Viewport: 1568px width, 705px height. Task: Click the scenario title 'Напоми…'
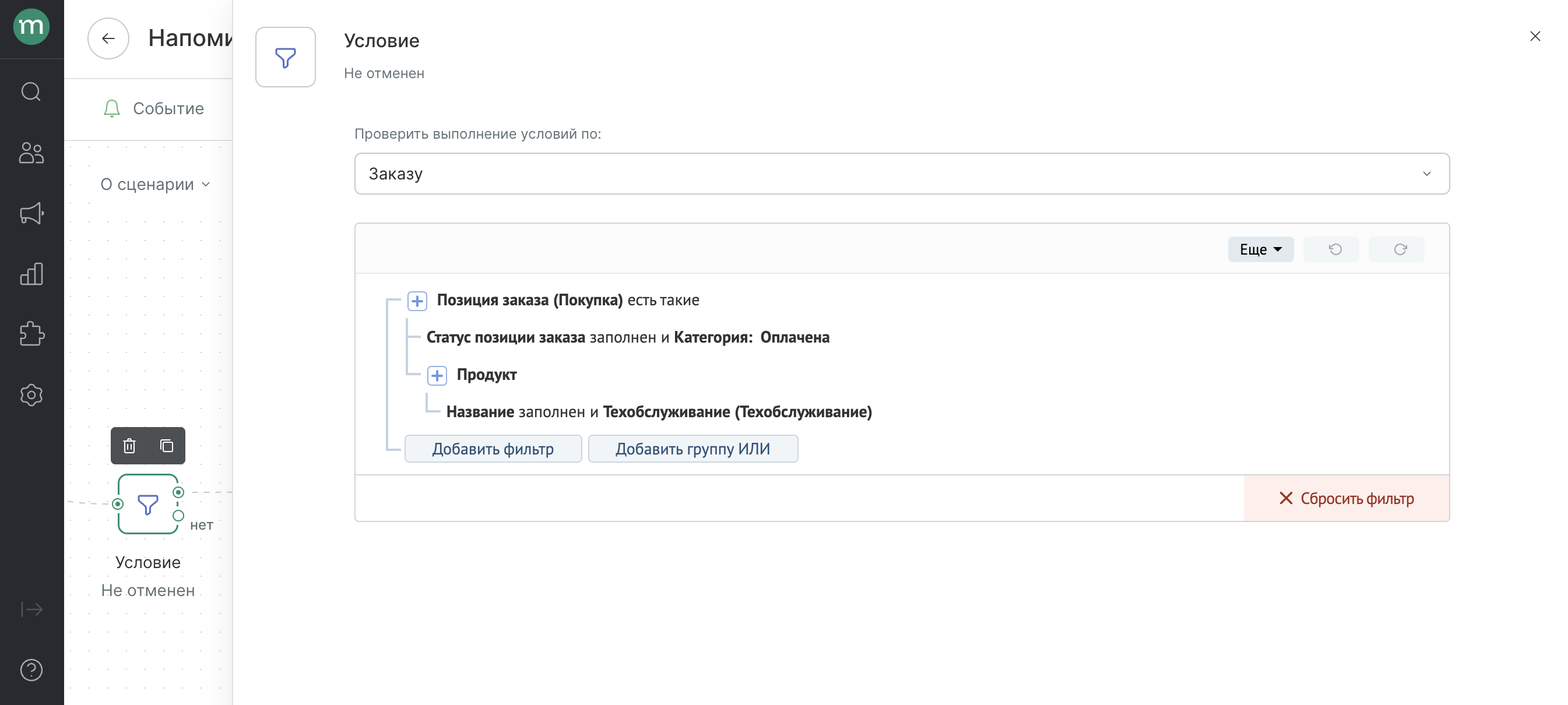(x=190, y=38)
